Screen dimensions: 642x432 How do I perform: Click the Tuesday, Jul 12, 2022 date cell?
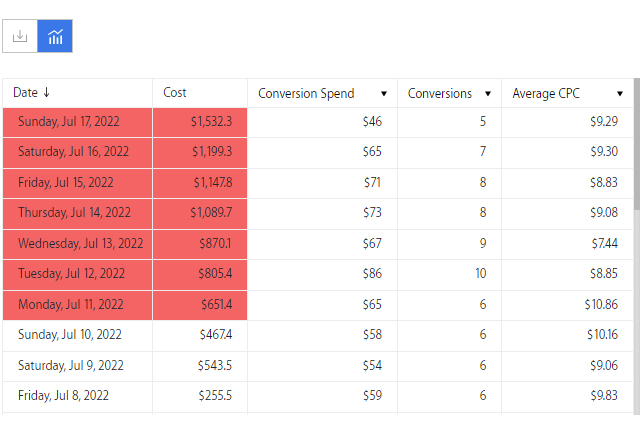(77, 274)
